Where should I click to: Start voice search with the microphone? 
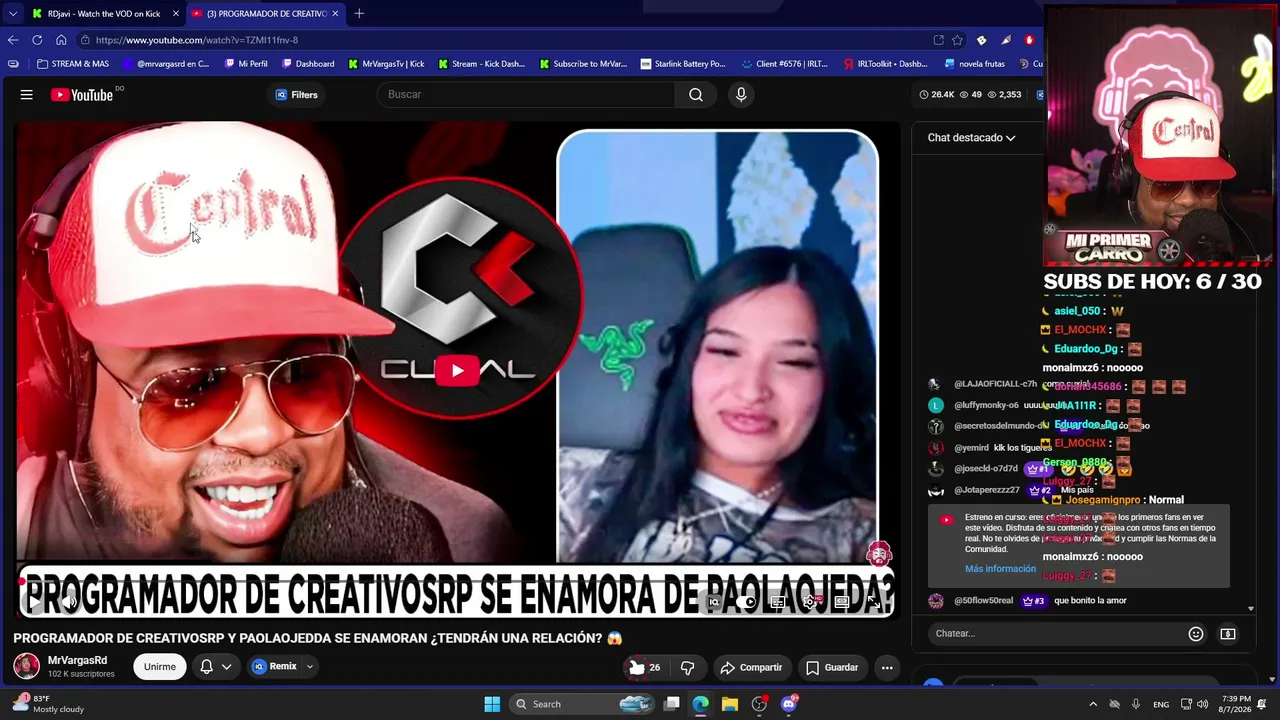click(741, 95)
